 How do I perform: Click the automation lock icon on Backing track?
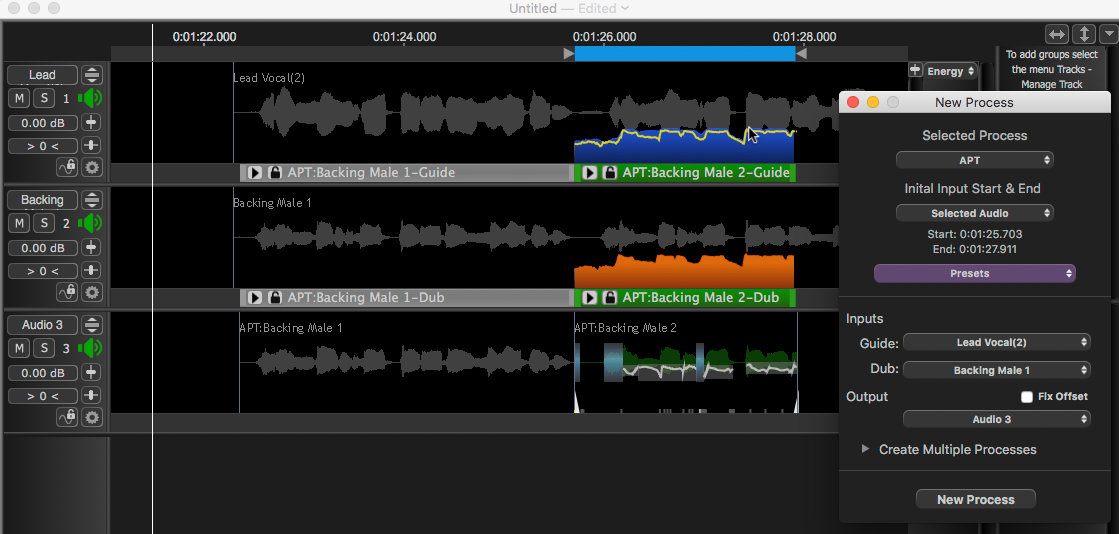(x=67, y=292)
